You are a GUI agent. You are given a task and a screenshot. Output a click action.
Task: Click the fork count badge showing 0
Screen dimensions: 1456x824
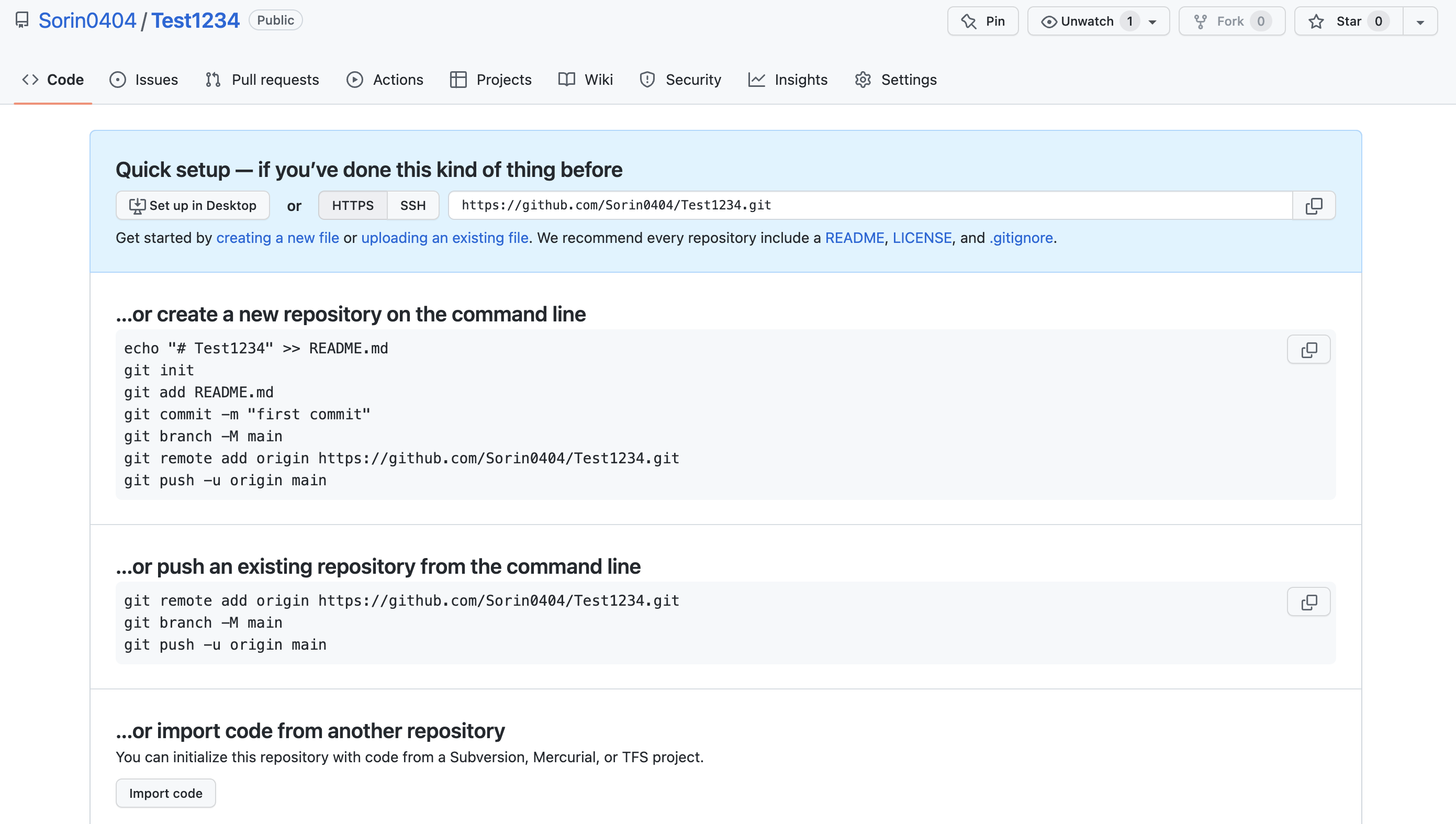(1261, 21)
